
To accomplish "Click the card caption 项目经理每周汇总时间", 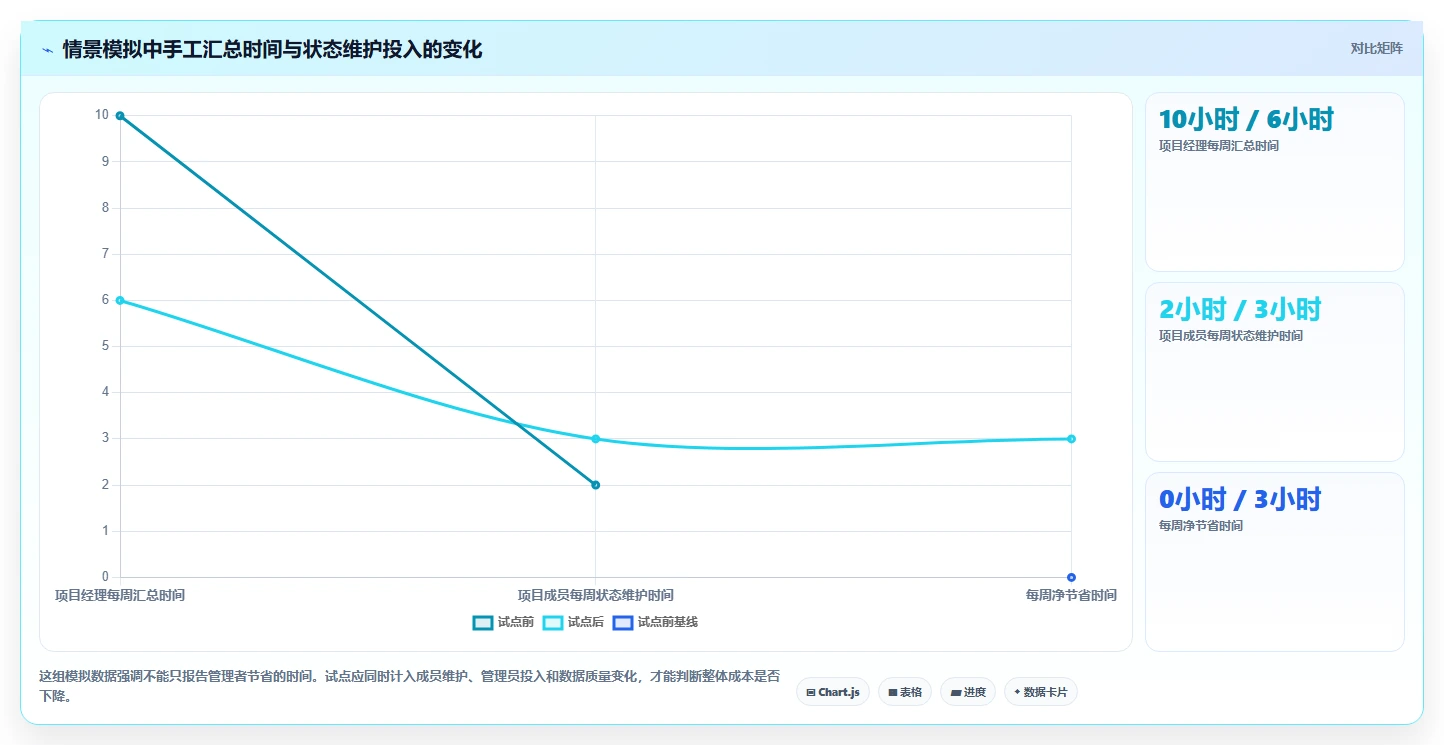I will coord(1219,146).
